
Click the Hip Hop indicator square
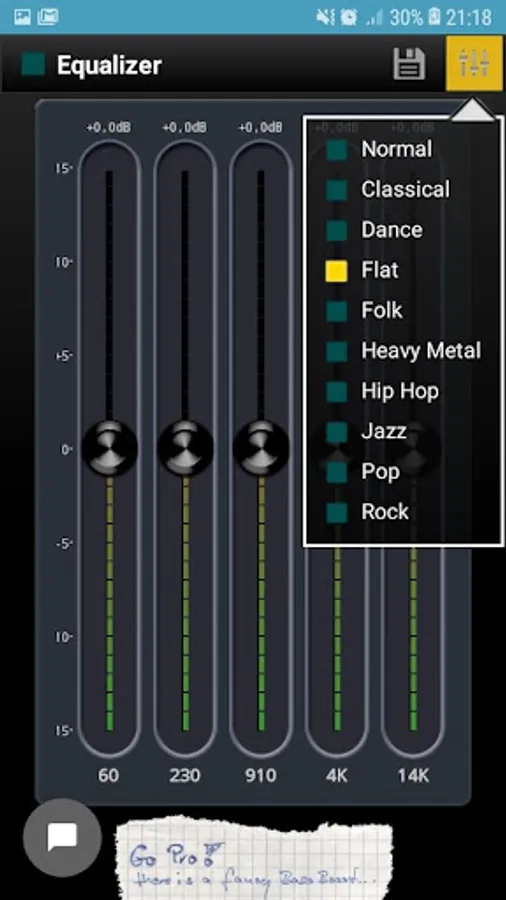[337, 391]
